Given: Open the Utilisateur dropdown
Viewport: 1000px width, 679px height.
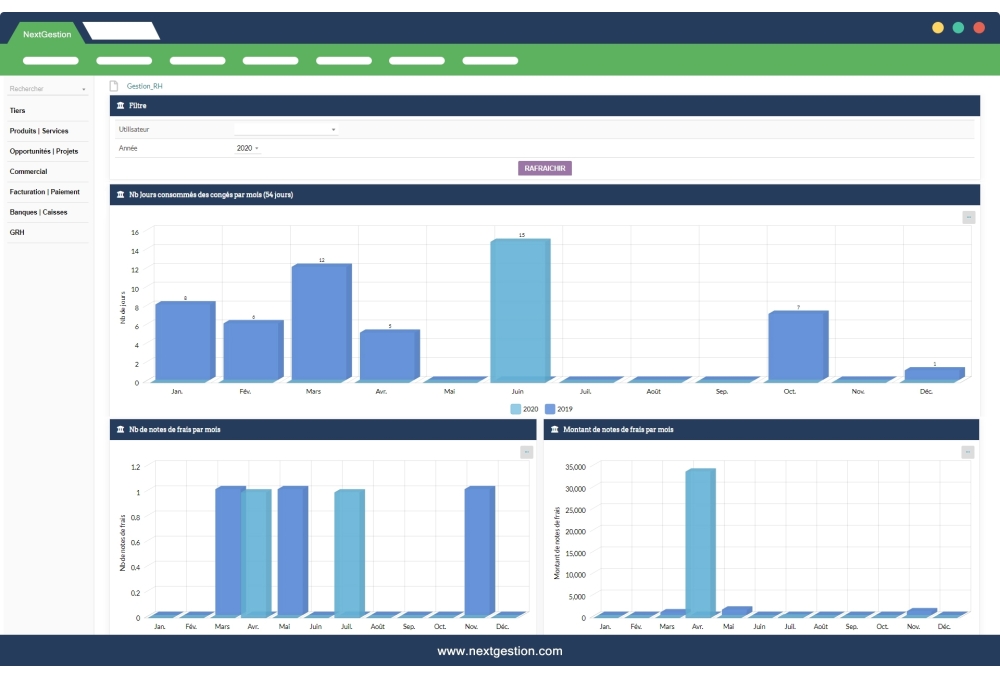Looking at the screenshot, I should [287, 128].
